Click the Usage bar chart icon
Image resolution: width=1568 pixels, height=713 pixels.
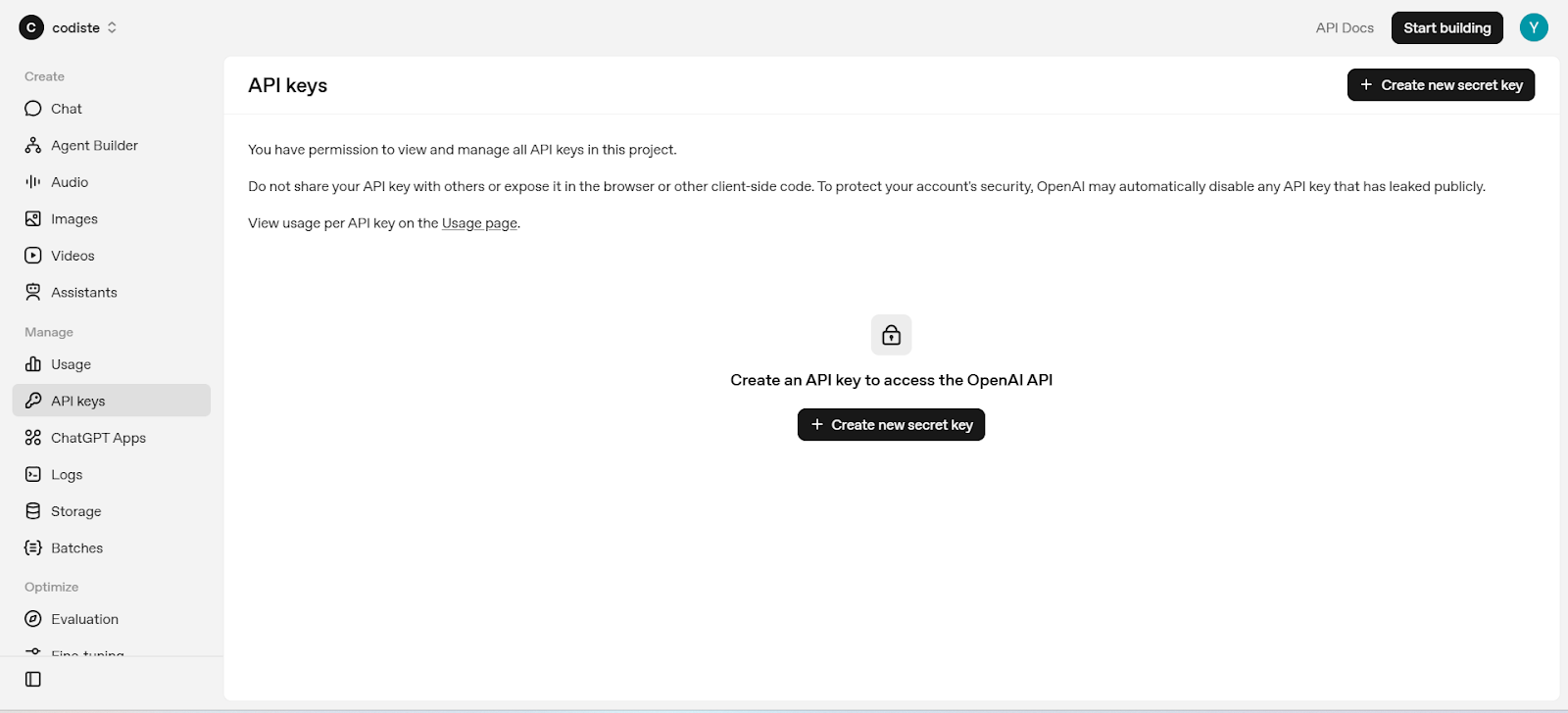(x=33, y=364)
